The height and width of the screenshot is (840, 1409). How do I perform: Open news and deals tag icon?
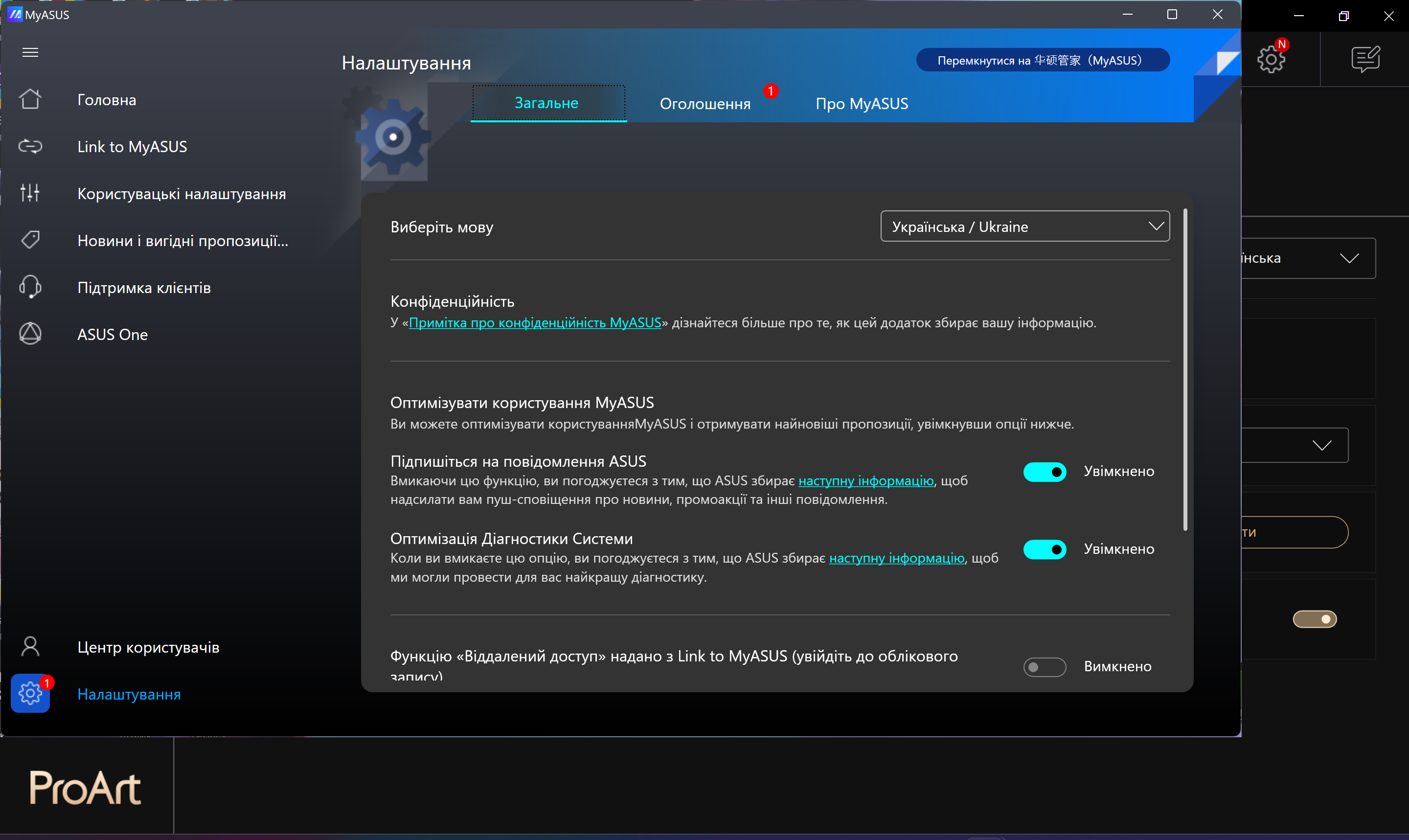click(30, 240)
